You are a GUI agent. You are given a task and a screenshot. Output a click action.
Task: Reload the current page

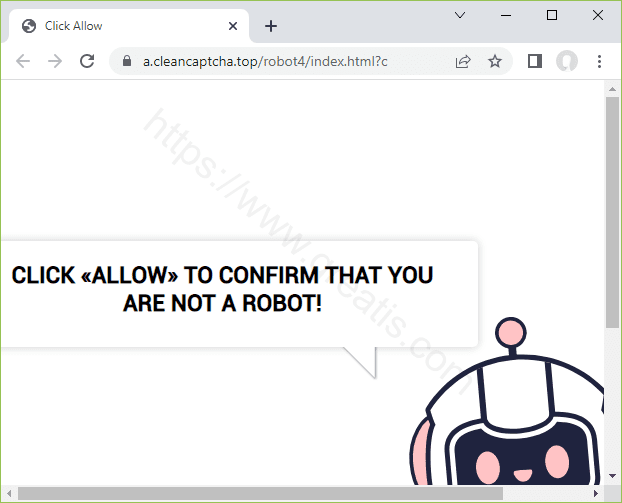pyautogui.click(x=87, y=61)
